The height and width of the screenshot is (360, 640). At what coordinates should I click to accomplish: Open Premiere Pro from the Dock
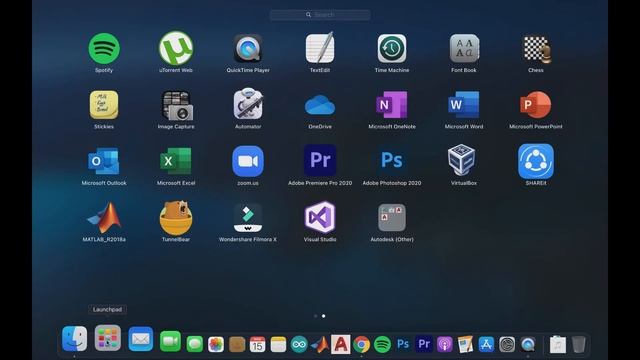tap(424, 344)
